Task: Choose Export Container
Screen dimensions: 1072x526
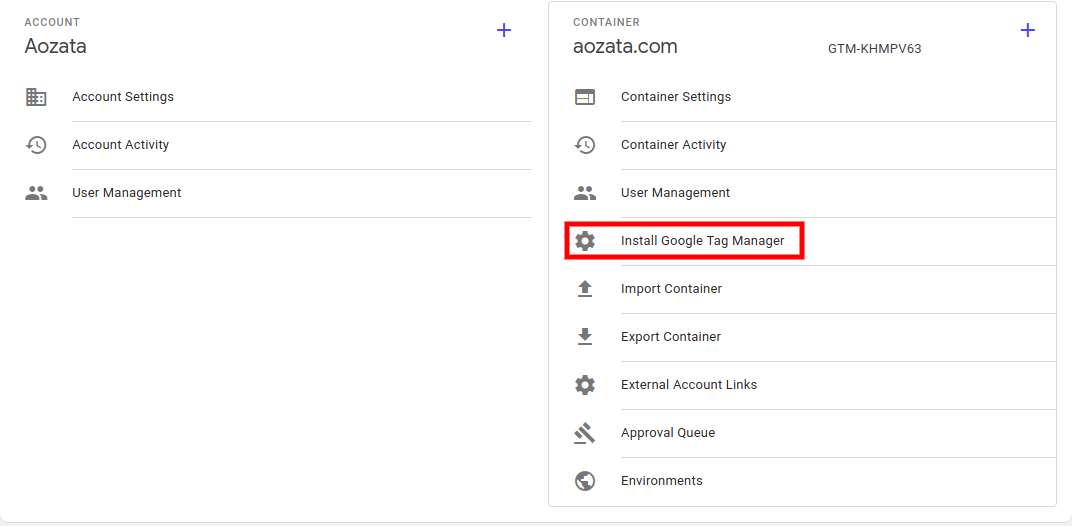Action: (671, 337)
